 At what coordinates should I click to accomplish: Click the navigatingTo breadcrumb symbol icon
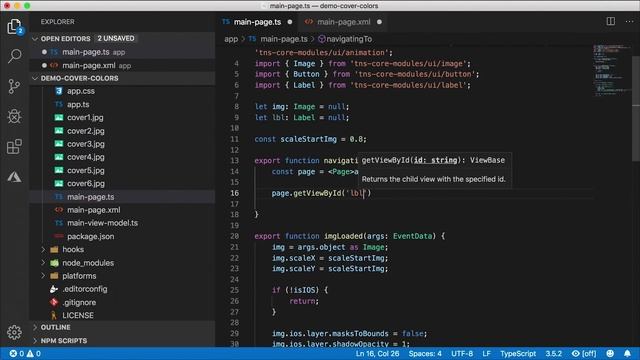click(x=322, y=39)
